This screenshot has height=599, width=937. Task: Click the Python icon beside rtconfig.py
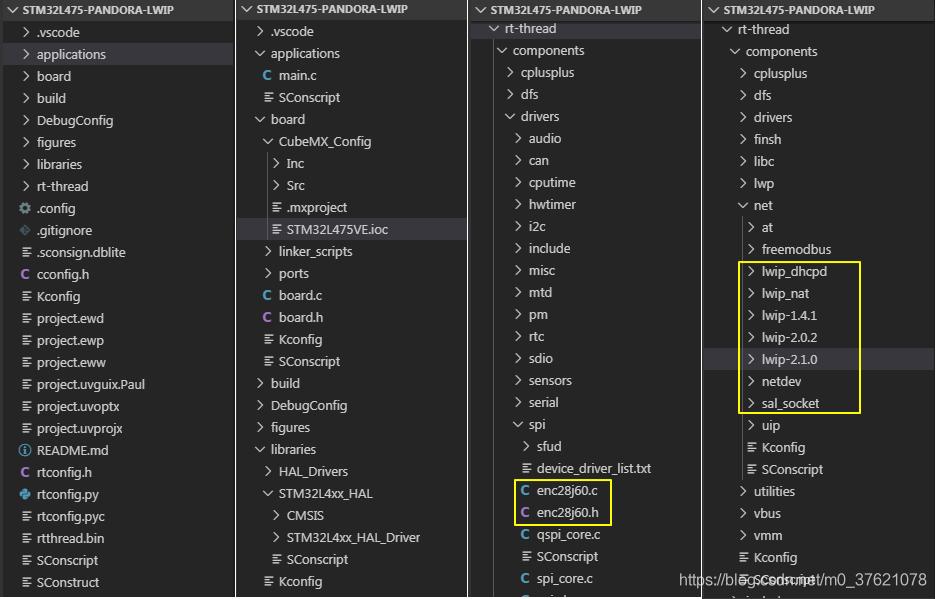tap(25, 494)
